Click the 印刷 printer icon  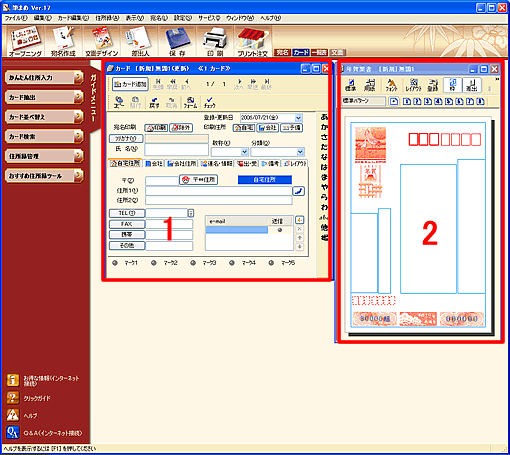215,42
